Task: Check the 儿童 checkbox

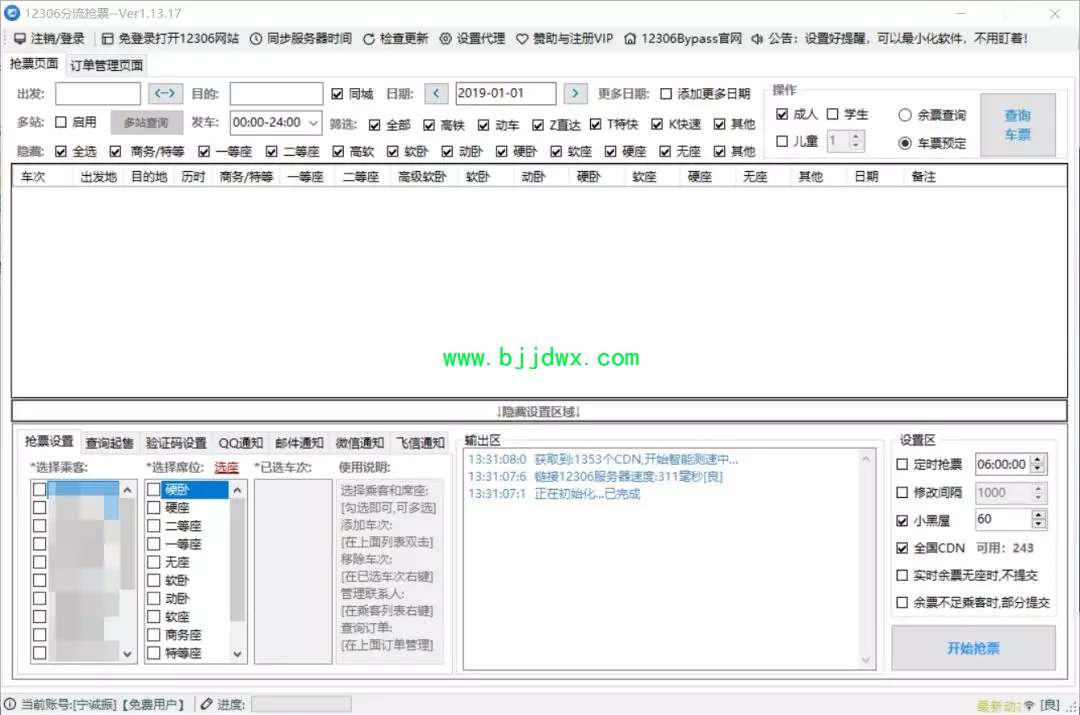Action: point(782,141)
